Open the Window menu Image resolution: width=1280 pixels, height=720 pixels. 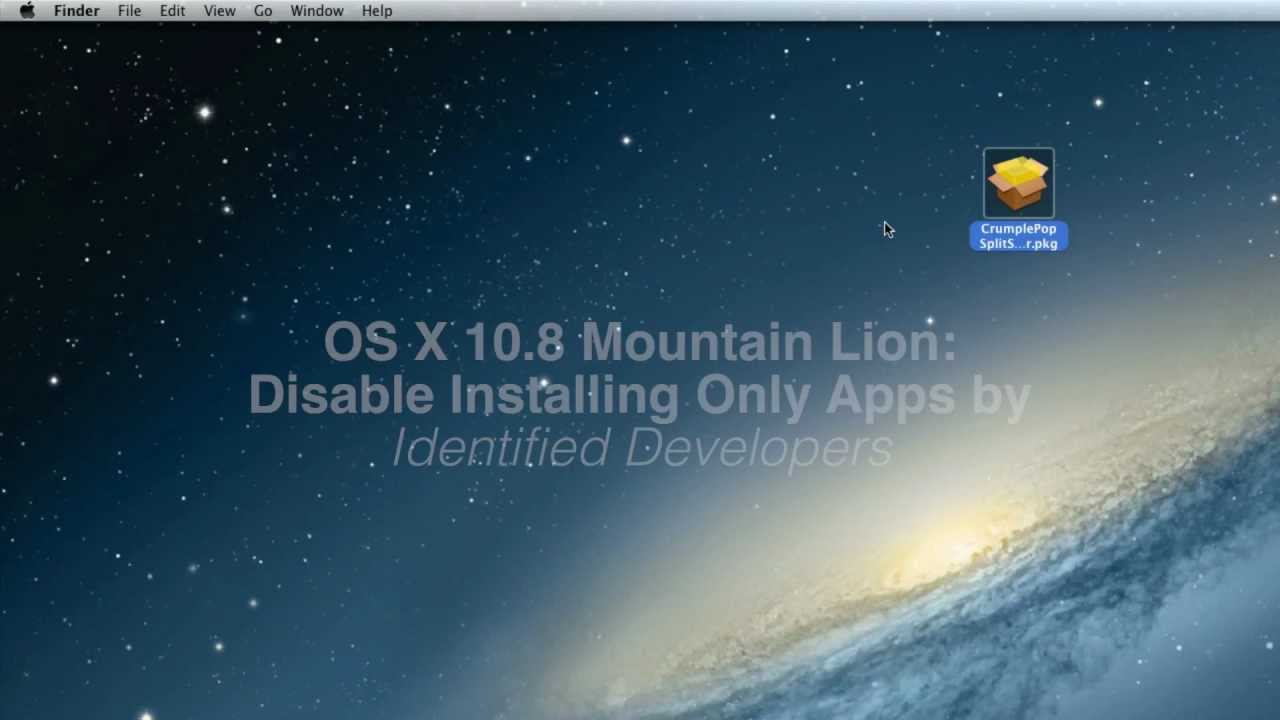(317, 11)
